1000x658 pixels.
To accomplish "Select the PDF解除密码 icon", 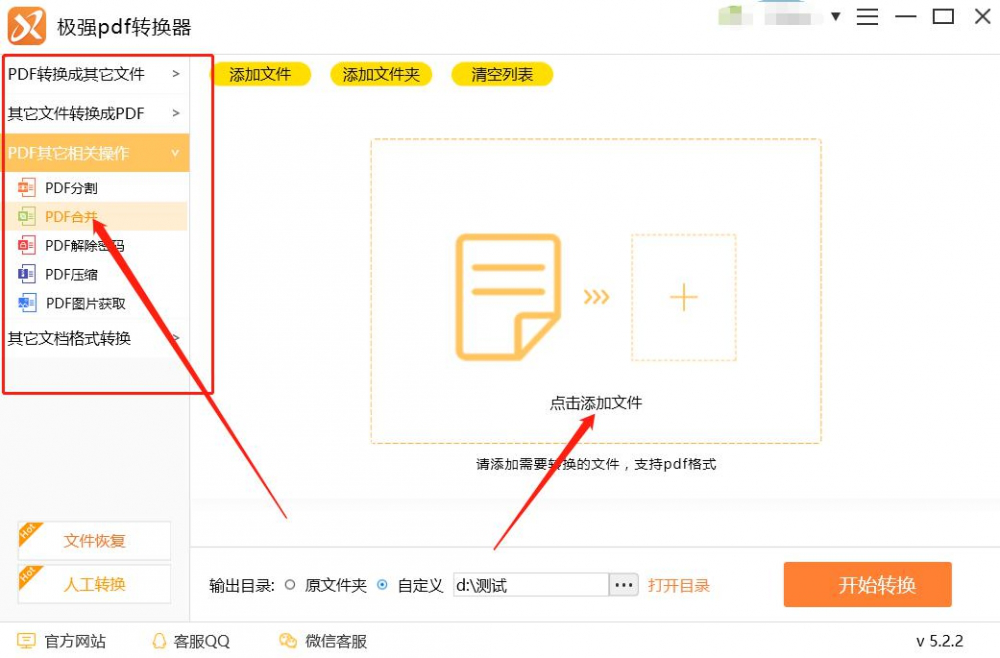I will [x=26, y=245].
